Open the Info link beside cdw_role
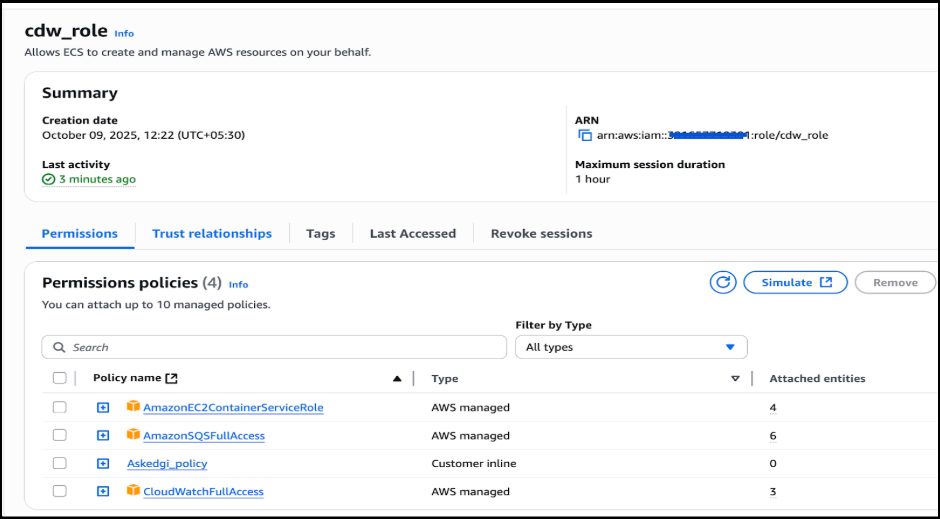 124,34
